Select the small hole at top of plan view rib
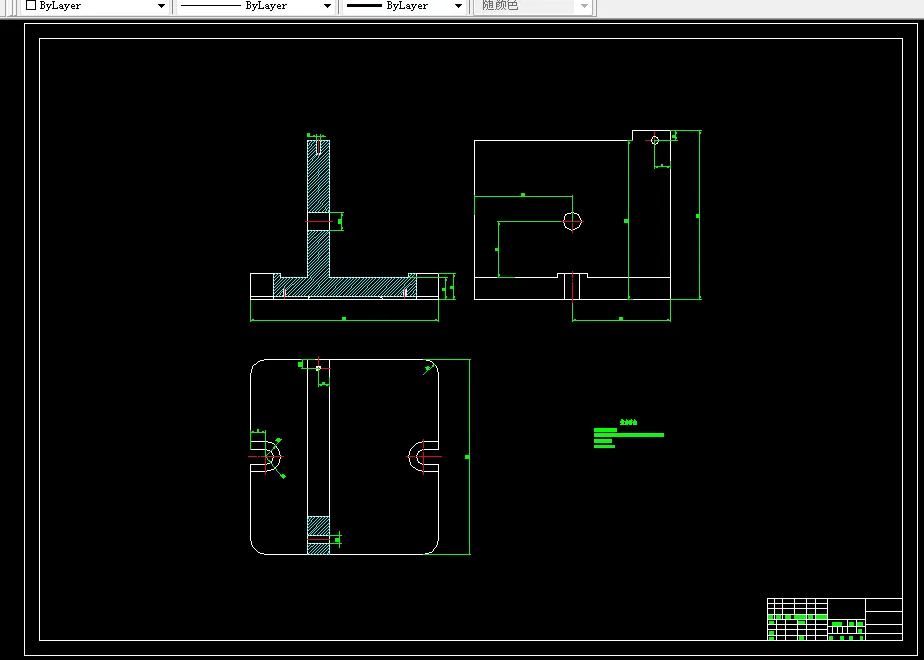924x660 pixels. point(318,368)
